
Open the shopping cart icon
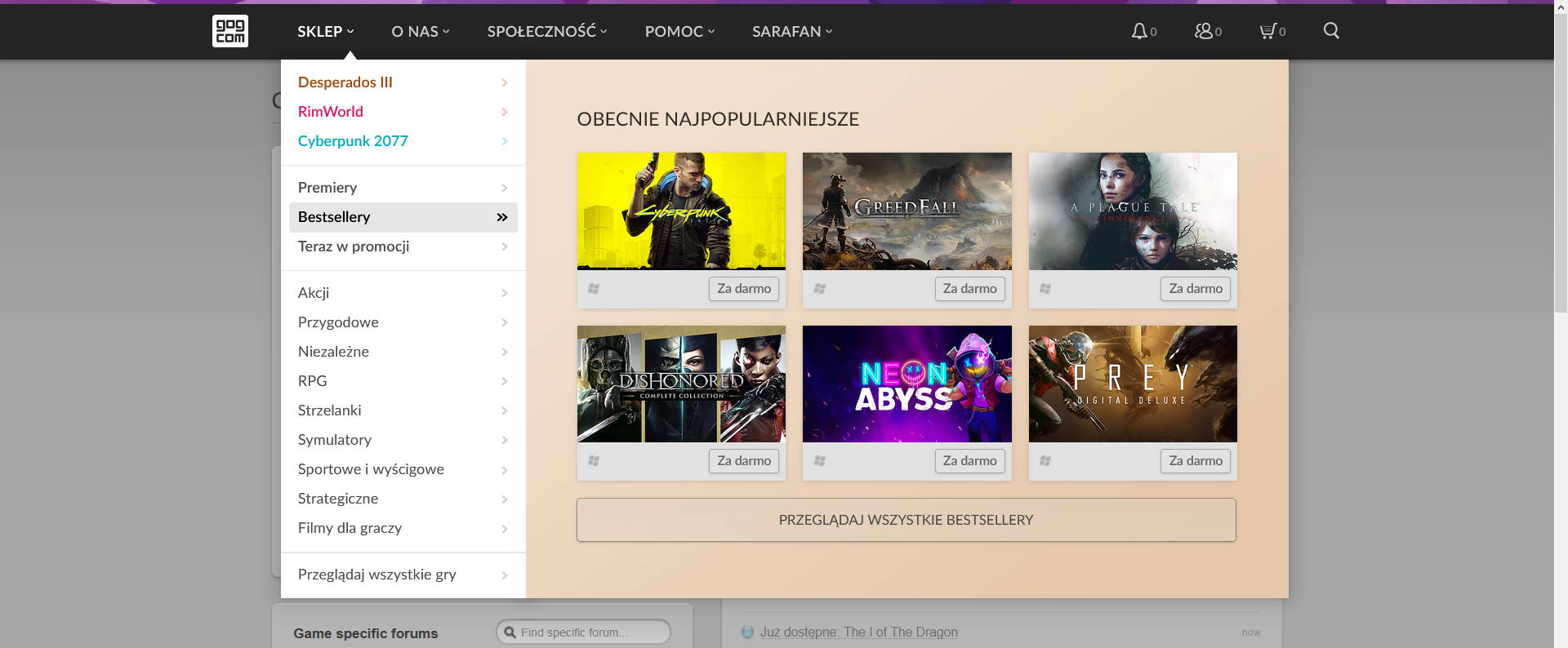pos(1267,31)
